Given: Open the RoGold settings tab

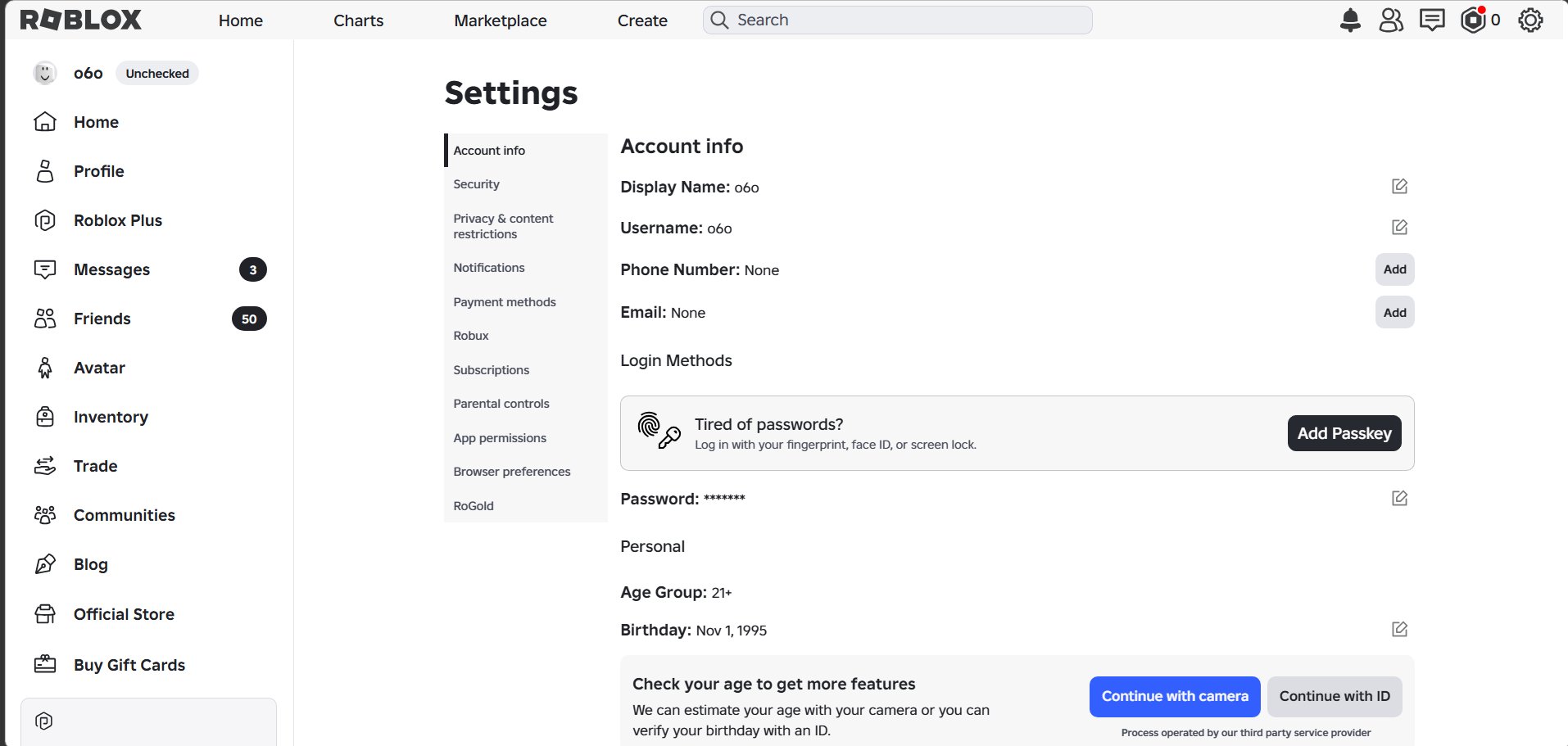Looking at the screenshot, I should click(x=526, y=506).
